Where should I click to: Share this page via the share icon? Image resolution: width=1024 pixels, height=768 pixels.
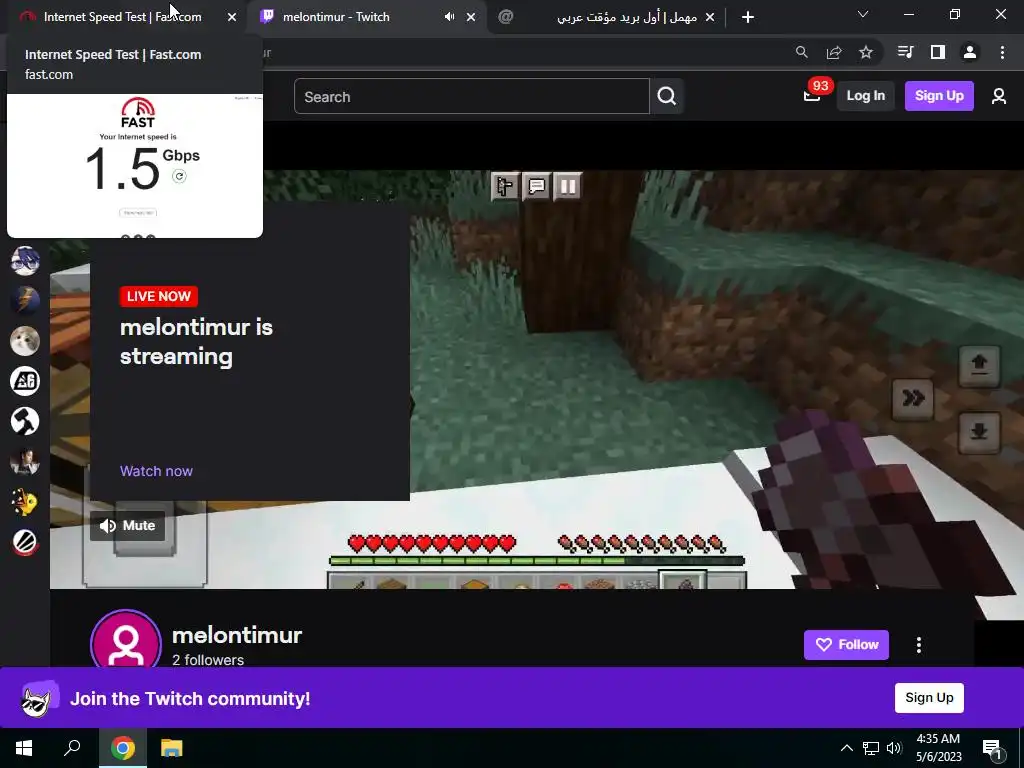point(834,52)
